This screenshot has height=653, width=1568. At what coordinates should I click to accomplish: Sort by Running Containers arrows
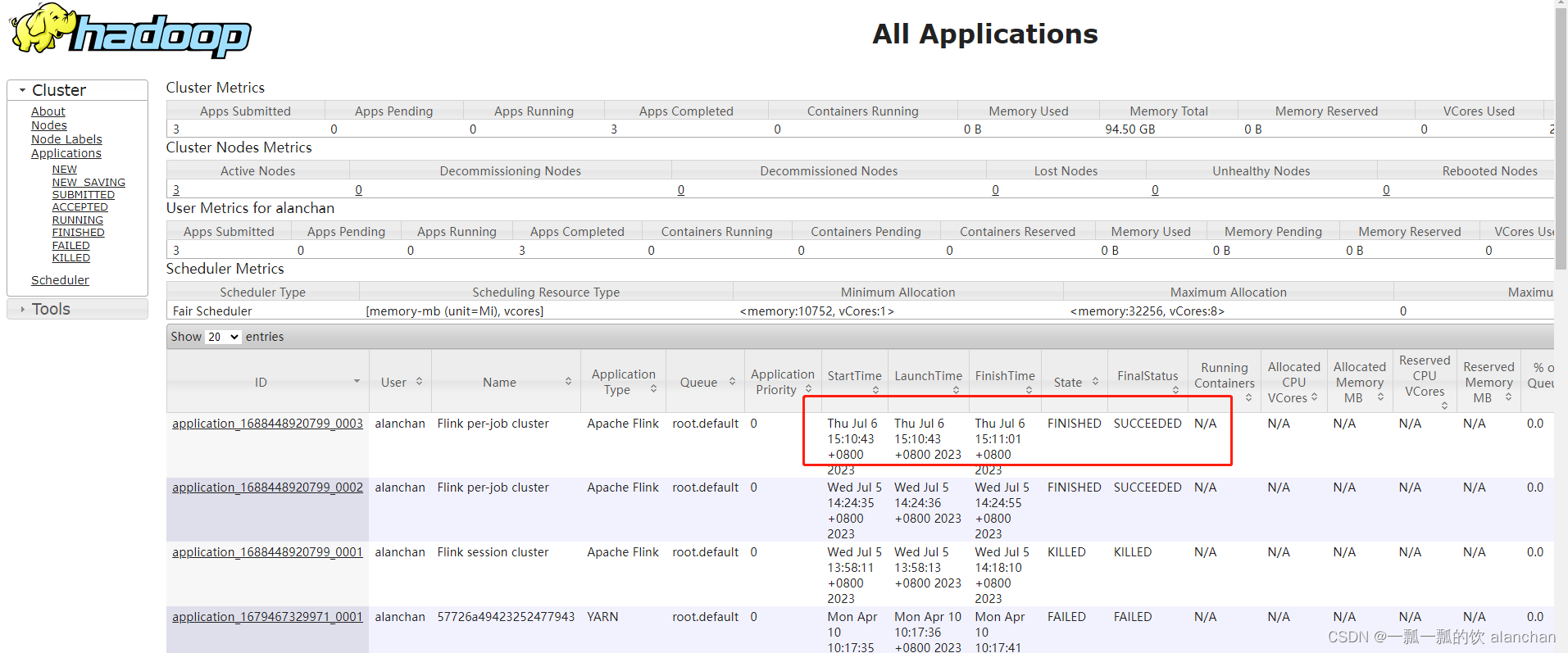[x=1248, y=398]
